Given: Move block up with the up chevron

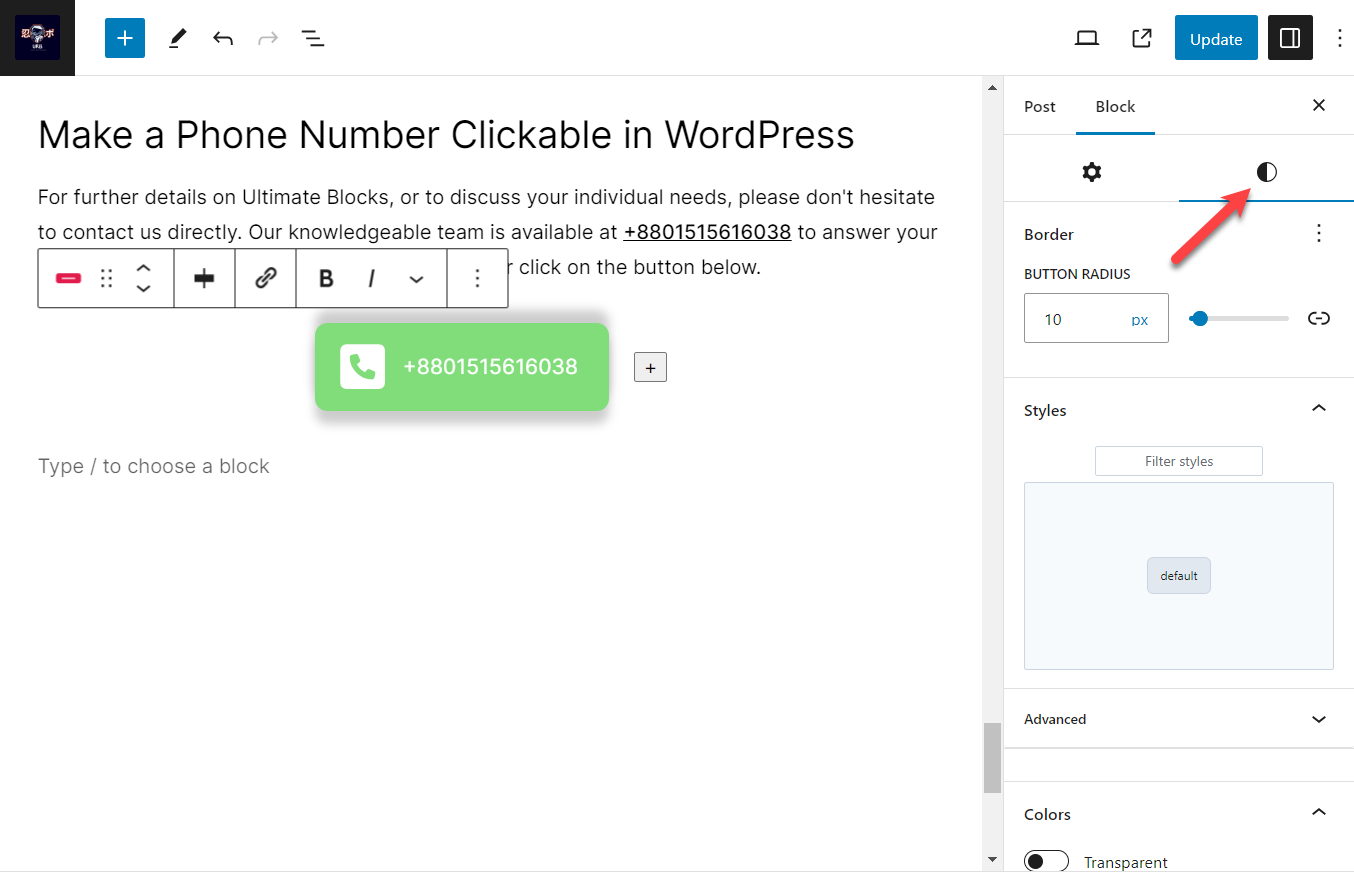Looking at the screenshot, I should pyautogui.click(x=143, y=268).
